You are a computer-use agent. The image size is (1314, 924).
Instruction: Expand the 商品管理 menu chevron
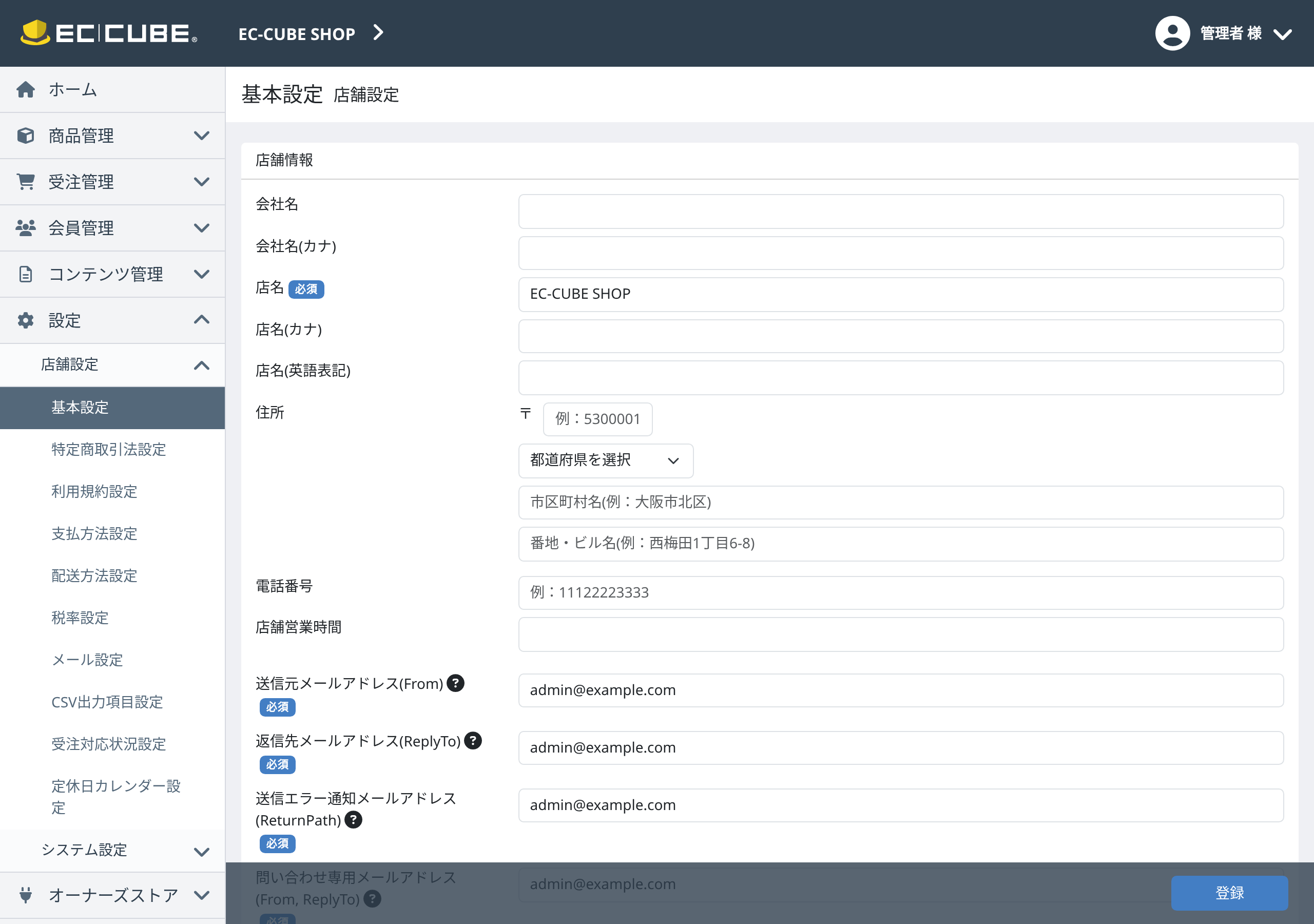coord(201,136)
